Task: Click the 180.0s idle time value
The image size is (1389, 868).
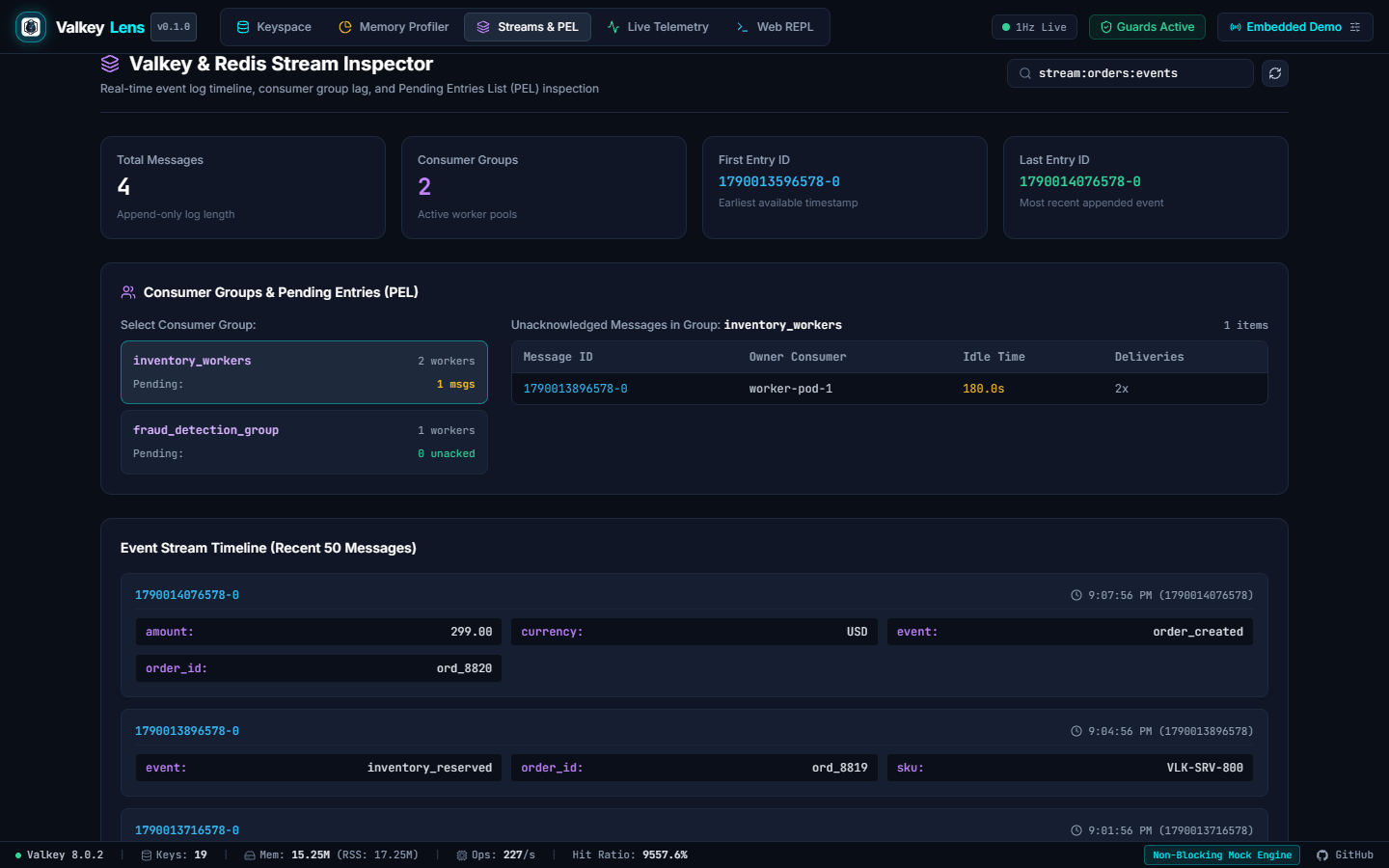Action: click(x=984, y=389)
